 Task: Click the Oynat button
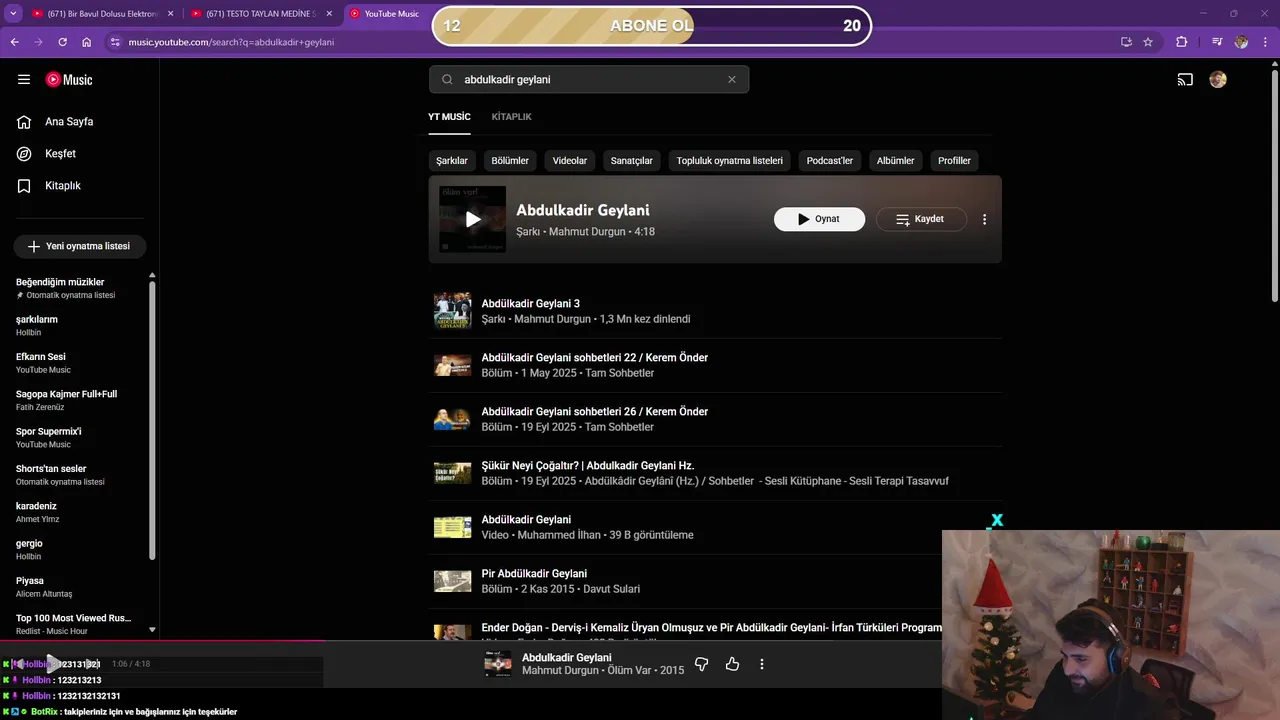(x=819, y=219)
